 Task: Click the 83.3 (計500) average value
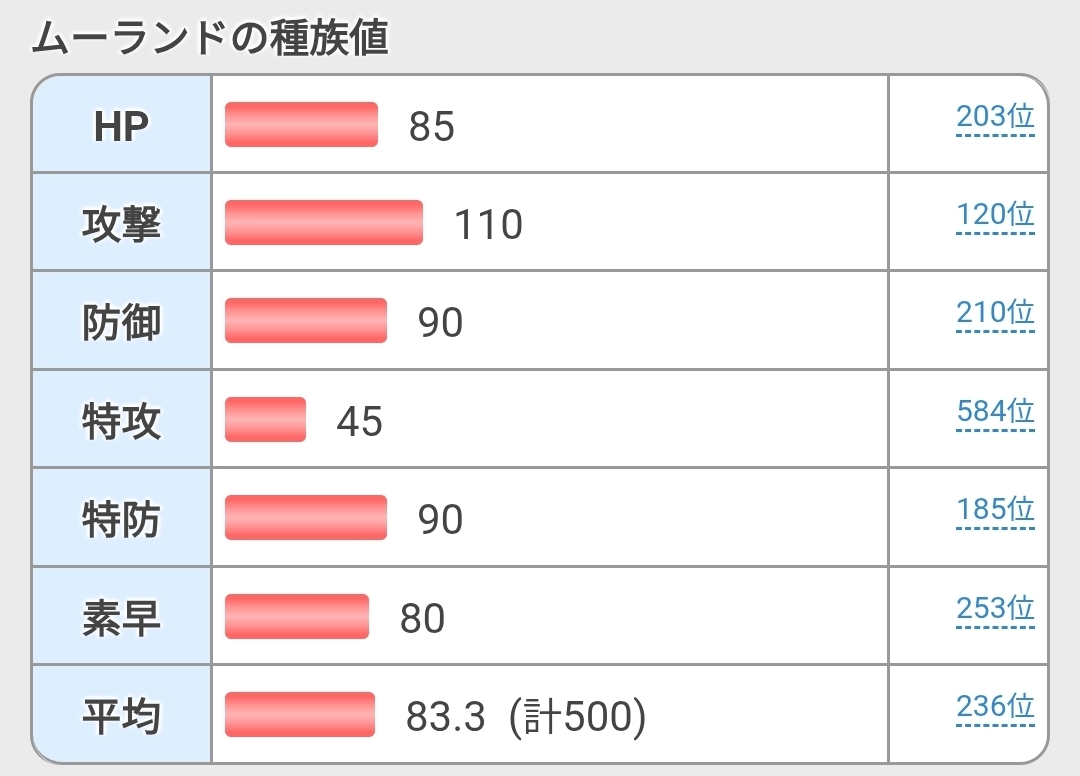pos(526,716)
